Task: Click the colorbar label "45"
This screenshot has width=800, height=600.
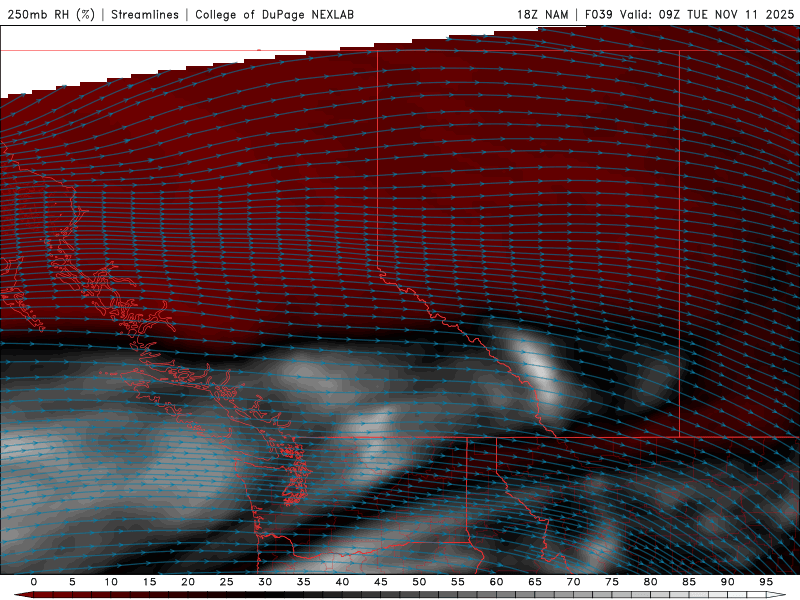Action: click(x=381, y=582)
